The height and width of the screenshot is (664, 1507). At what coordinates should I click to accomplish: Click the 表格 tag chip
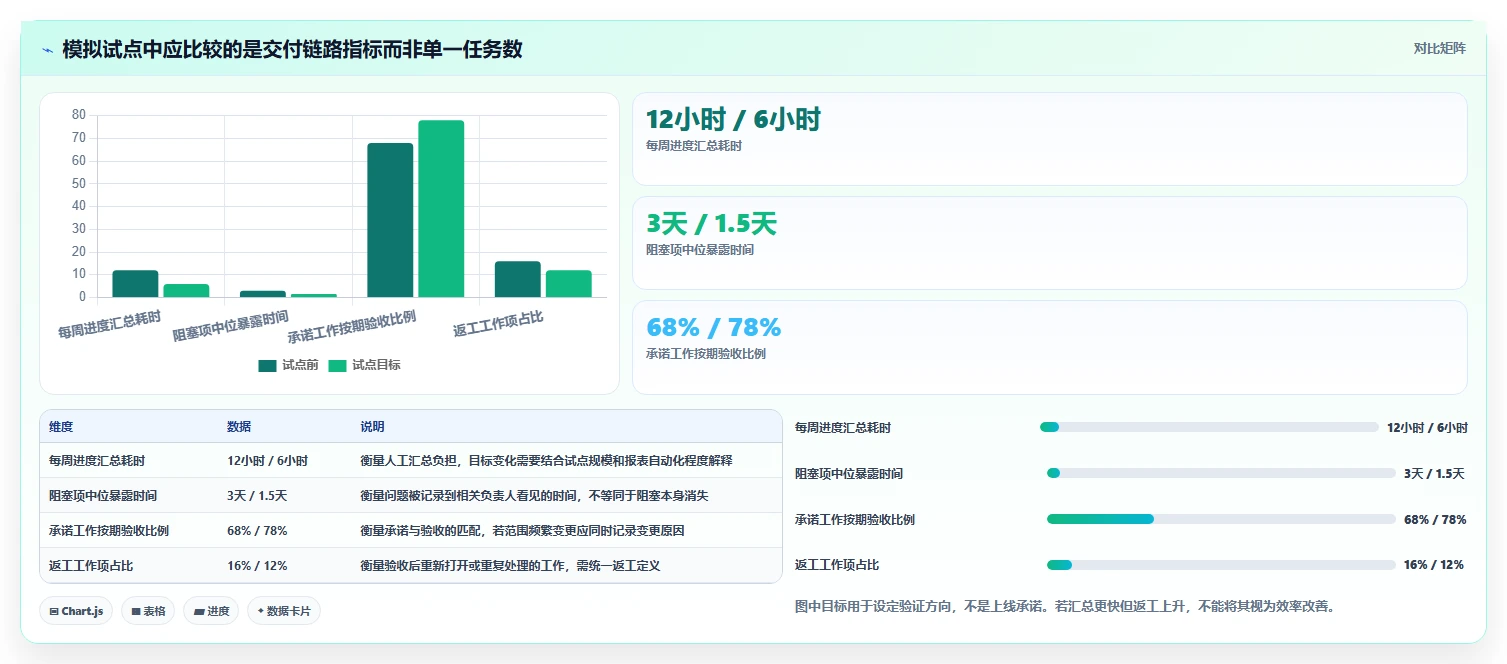pos(148,611)
